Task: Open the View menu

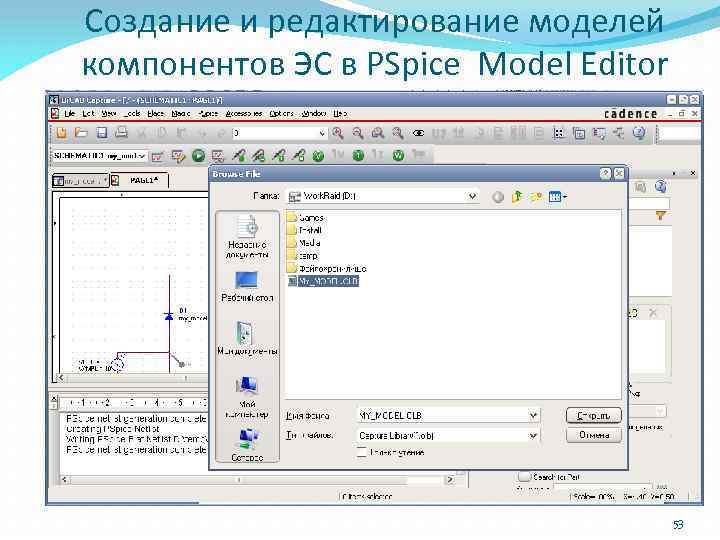Action: tap(109, 113)
